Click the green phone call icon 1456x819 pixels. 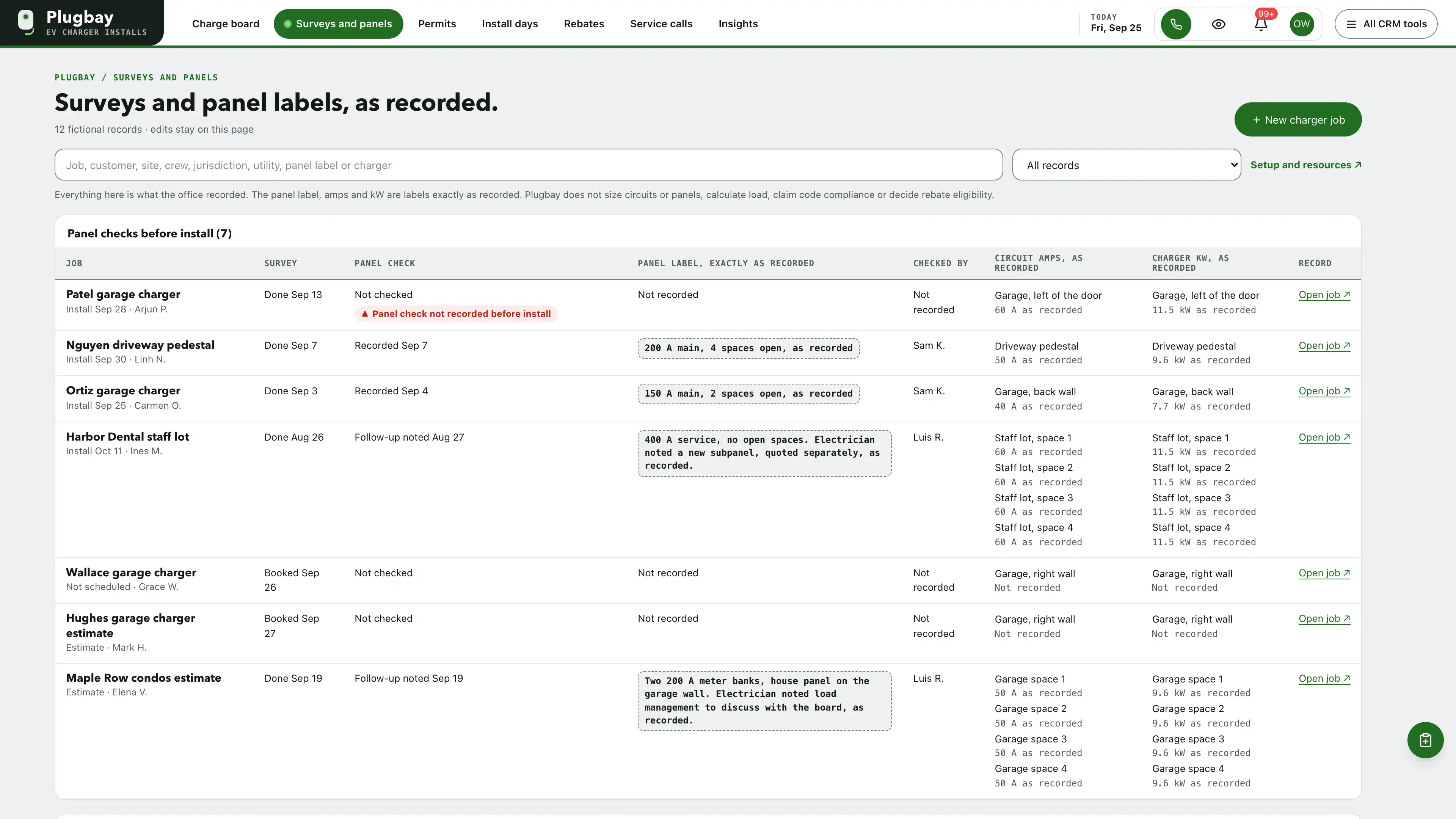click(1176, 24)
